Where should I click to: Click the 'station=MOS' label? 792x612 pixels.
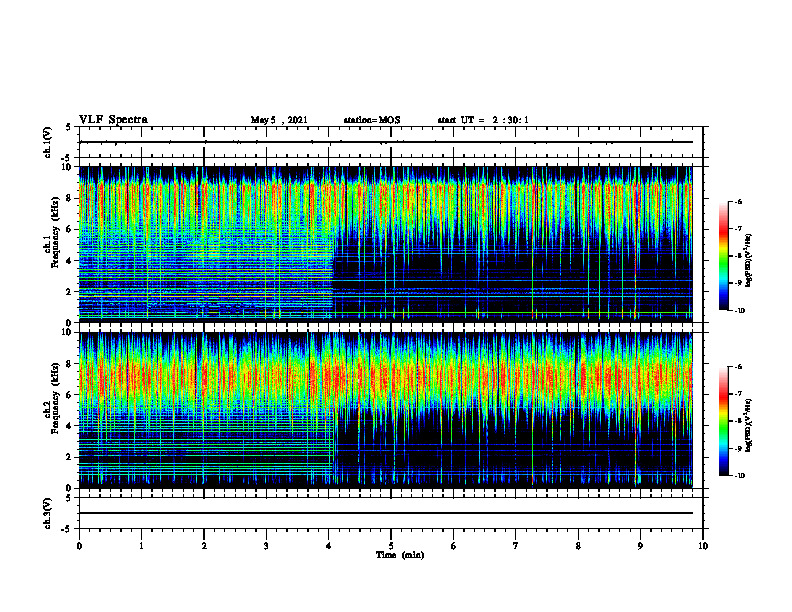pyautogui.click(x=372, y=120)
